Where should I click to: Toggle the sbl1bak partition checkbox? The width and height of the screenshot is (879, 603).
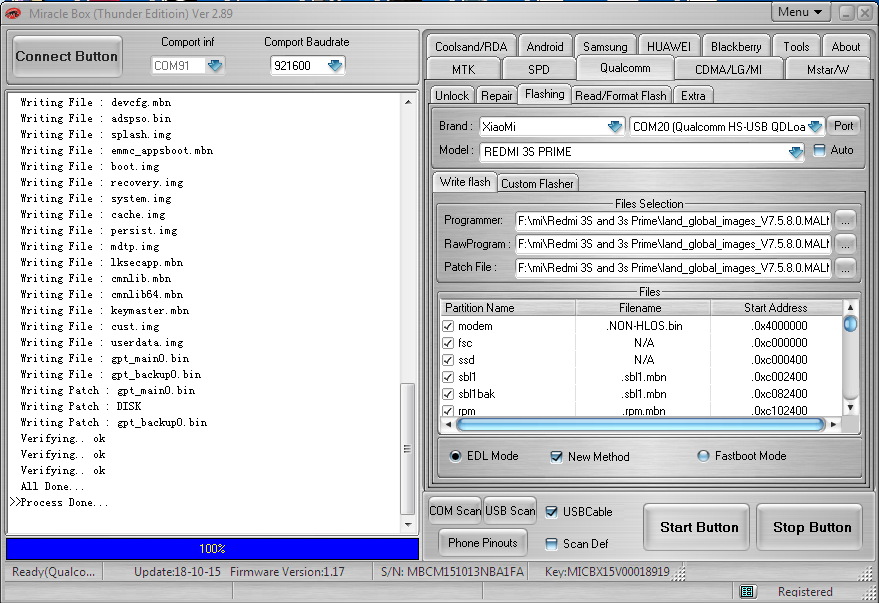pyautogui.click(x=448, y=394)
